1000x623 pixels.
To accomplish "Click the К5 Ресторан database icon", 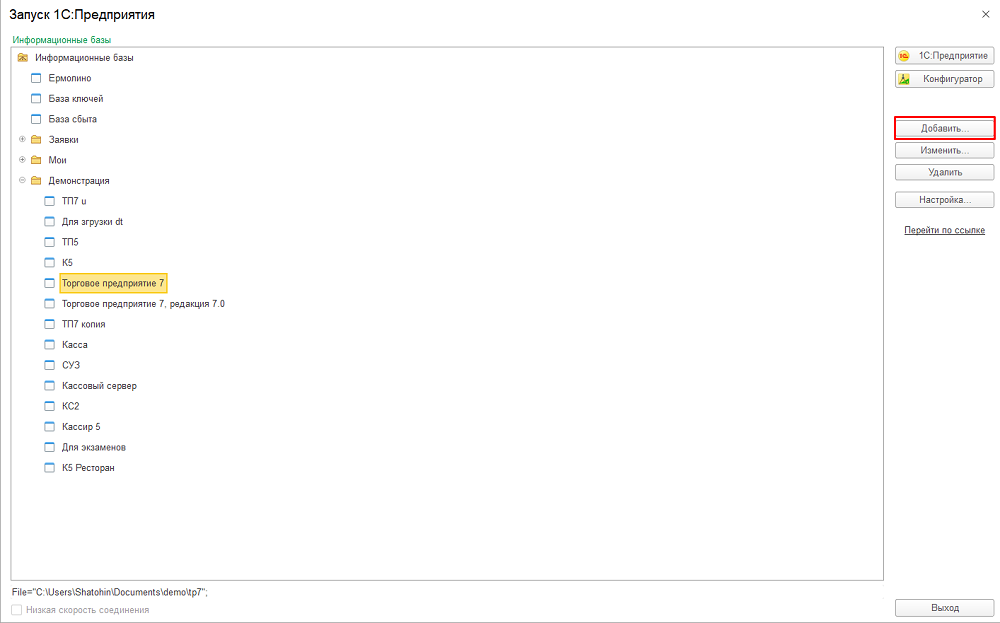I will coord(50,467).
